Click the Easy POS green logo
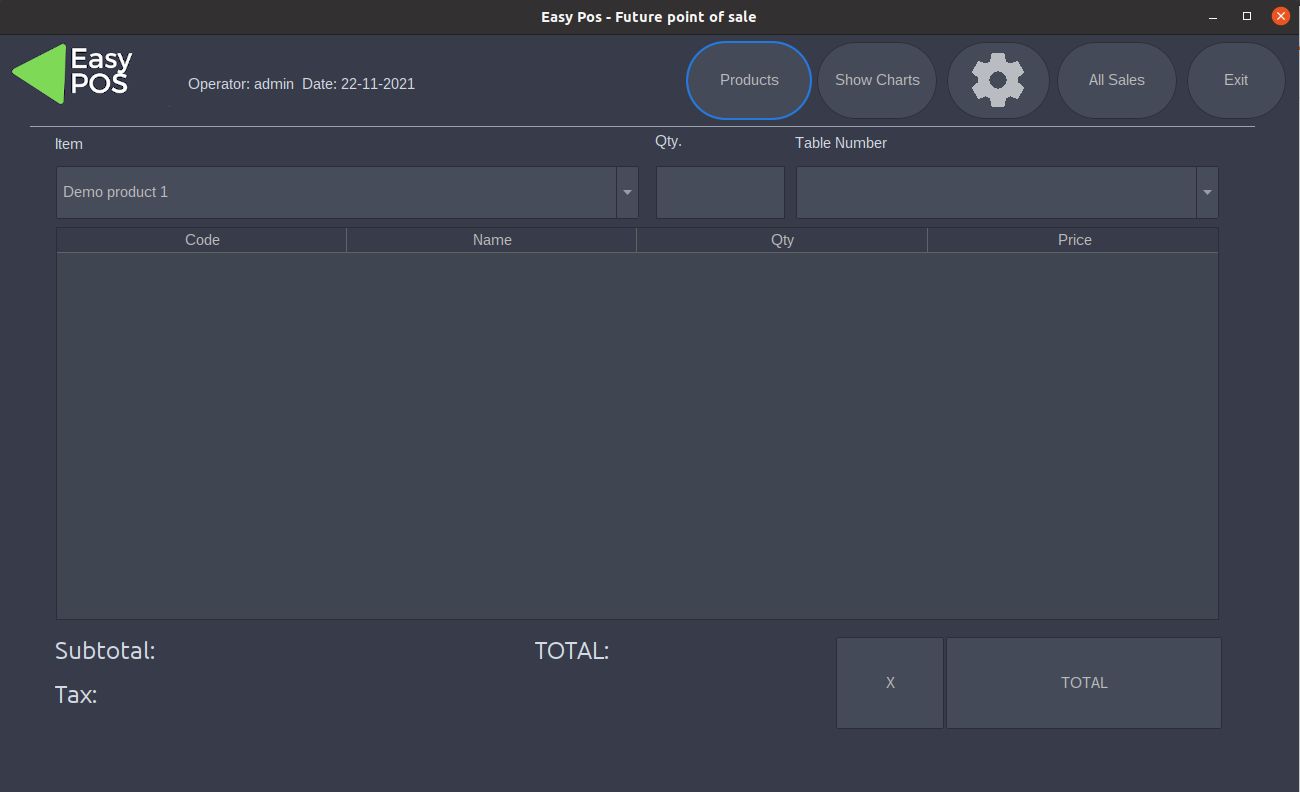The height and width of the screenshot is (792, 1300). [x=72, y=73]
